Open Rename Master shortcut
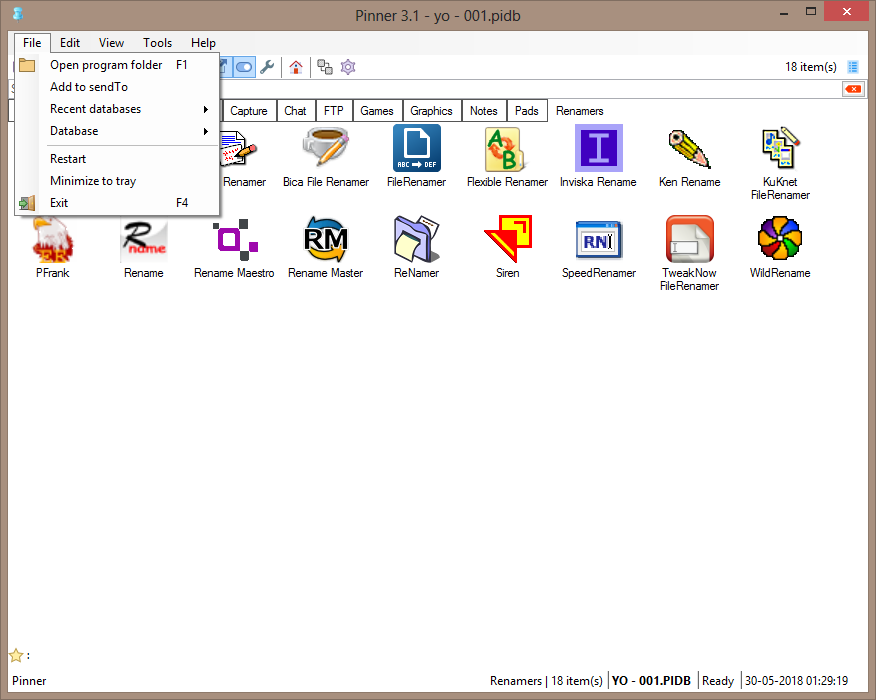 (x=326, y=249)
